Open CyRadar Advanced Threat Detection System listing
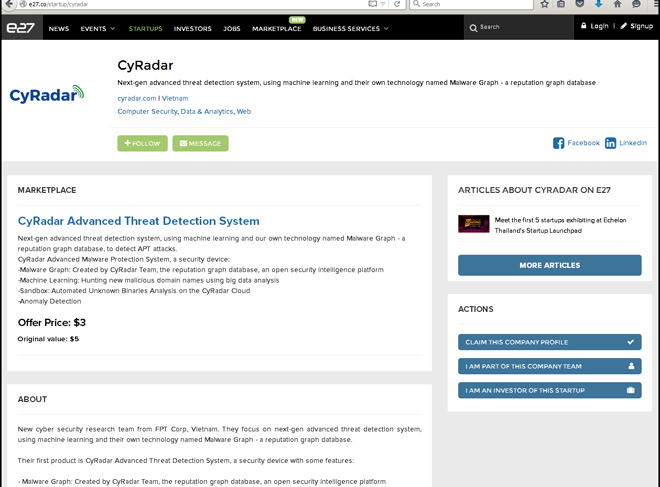 coord(138,221)
